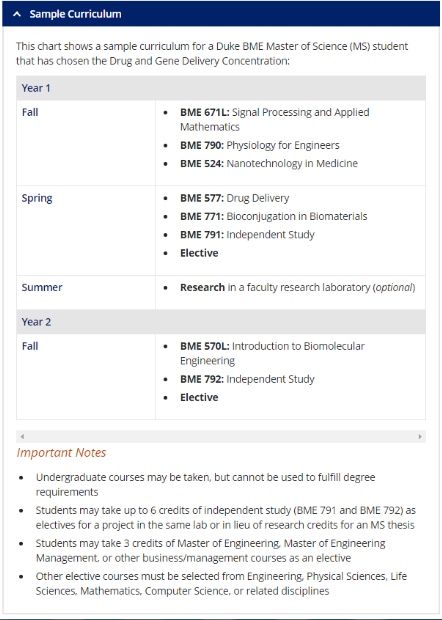The height and width of the screenshot is (620, 442).
Task: Click Research in a faculty research laboratory
Action: (x=298, y=287)
